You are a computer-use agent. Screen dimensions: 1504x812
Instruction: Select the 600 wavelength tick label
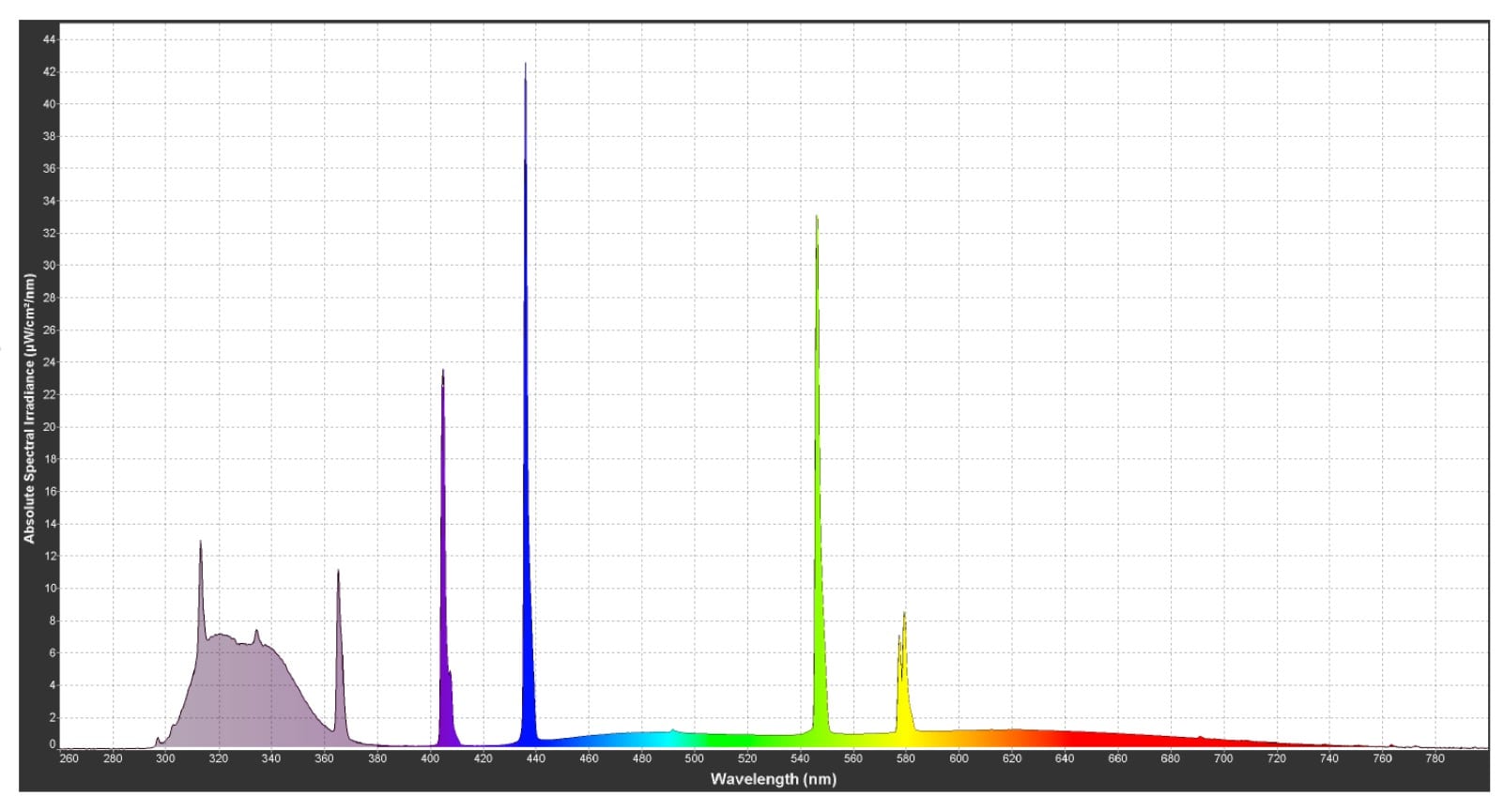coord(959,758)
